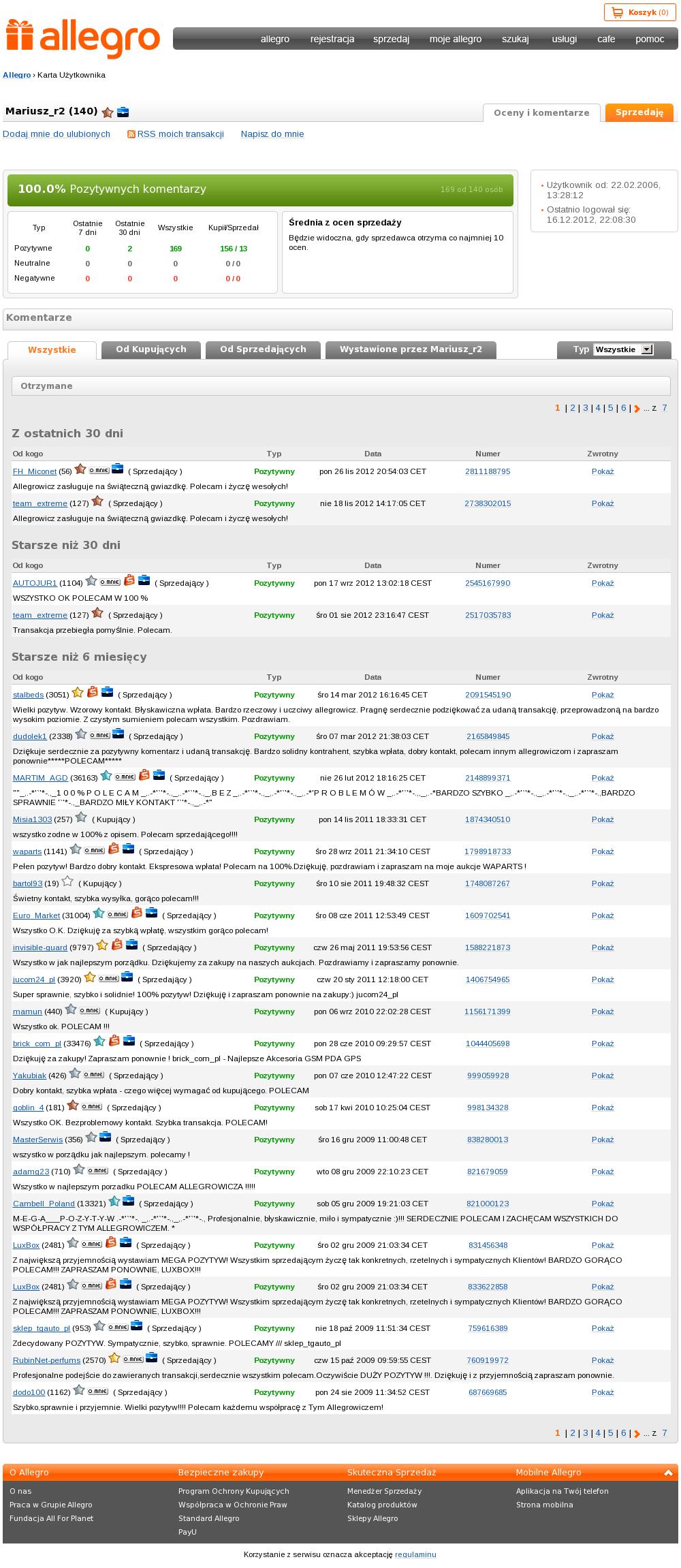Open transaction number 2811188795
Viewport: 681px width, 1568px height.
tap(488, 471)
